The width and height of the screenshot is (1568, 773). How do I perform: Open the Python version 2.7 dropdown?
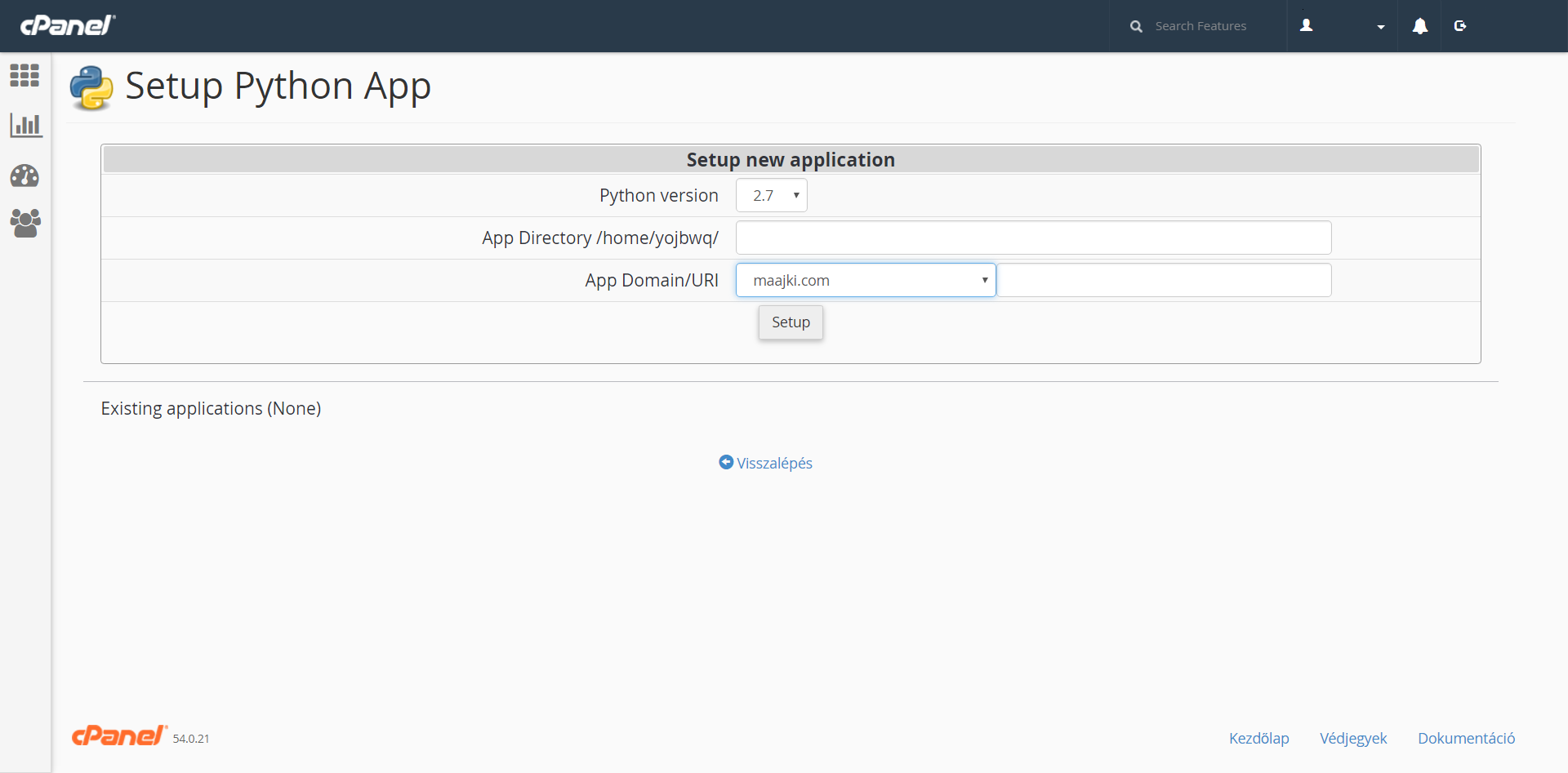(772, 195)
